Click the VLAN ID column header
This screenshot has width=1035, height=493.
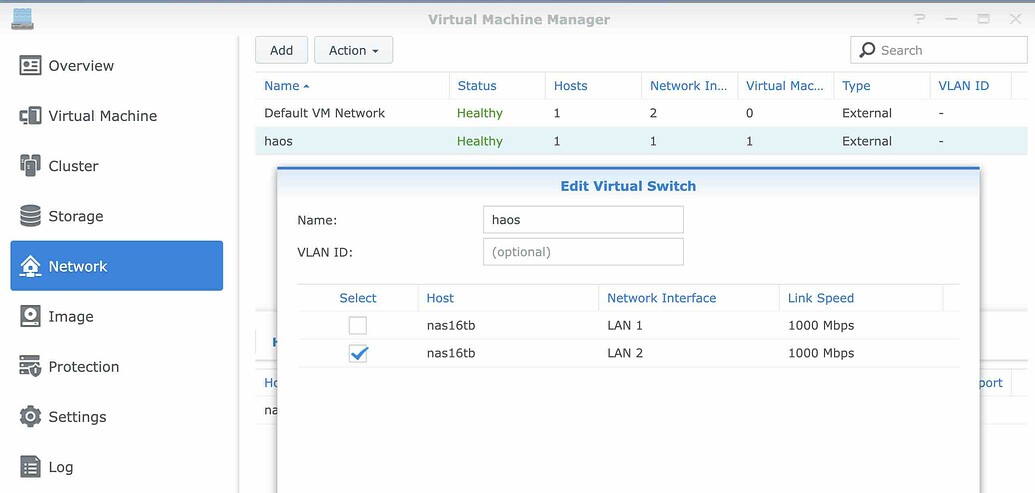964,86
